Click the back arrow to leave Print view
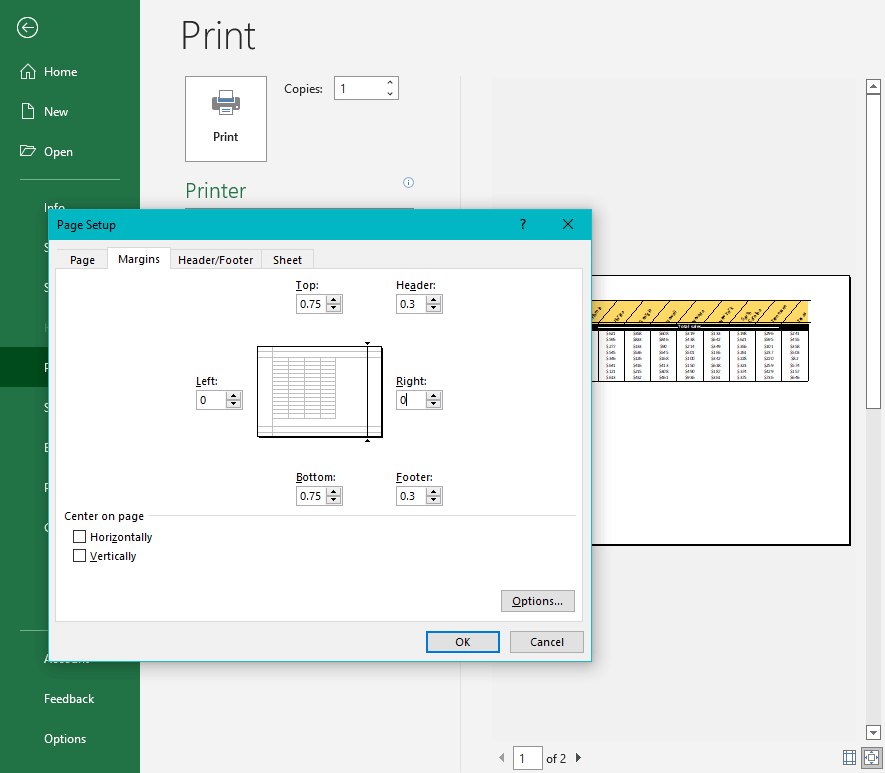 (27, 28)
